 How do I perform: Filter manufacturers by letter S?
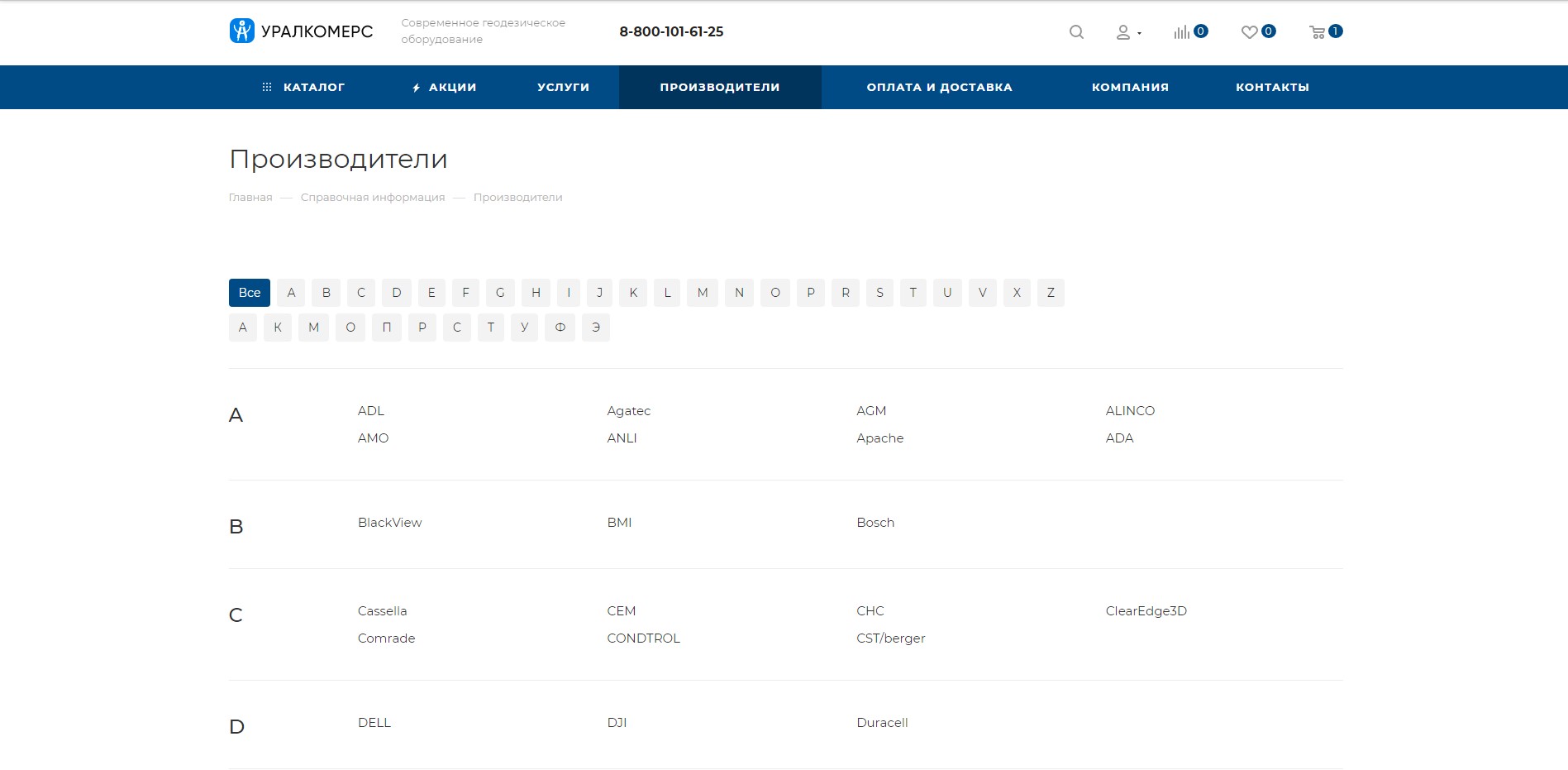click(x=879, y=293)
